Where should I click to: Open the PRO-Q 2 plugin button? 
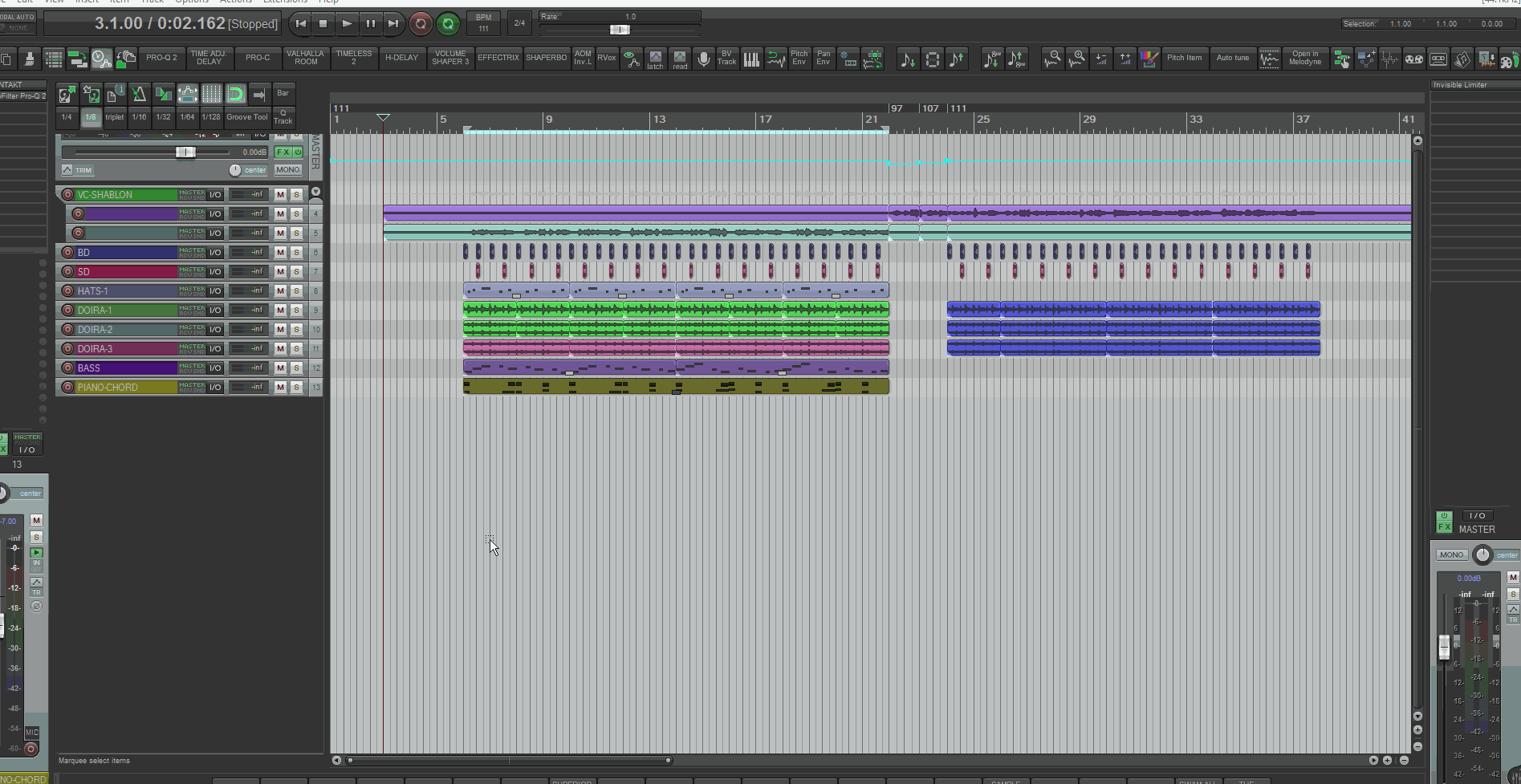tap(161, 58)
